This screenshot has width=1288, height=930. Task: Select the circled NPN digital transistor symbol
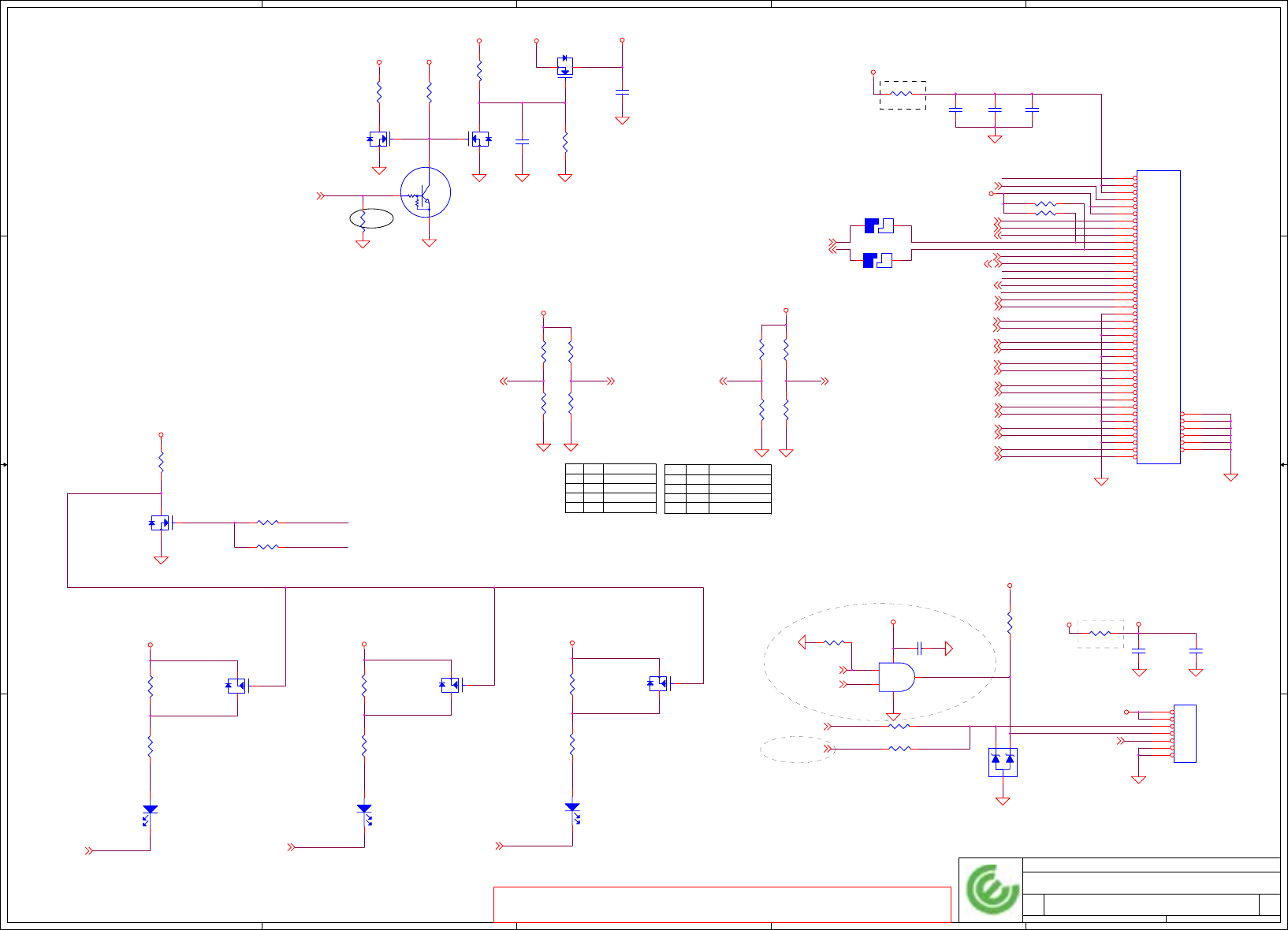coord(426,192)
